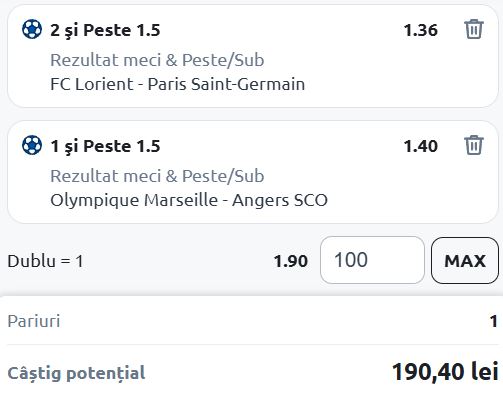Open the '2 și Peste 1.5' selection title
503x394 pixels.
[x=105, y=30]
